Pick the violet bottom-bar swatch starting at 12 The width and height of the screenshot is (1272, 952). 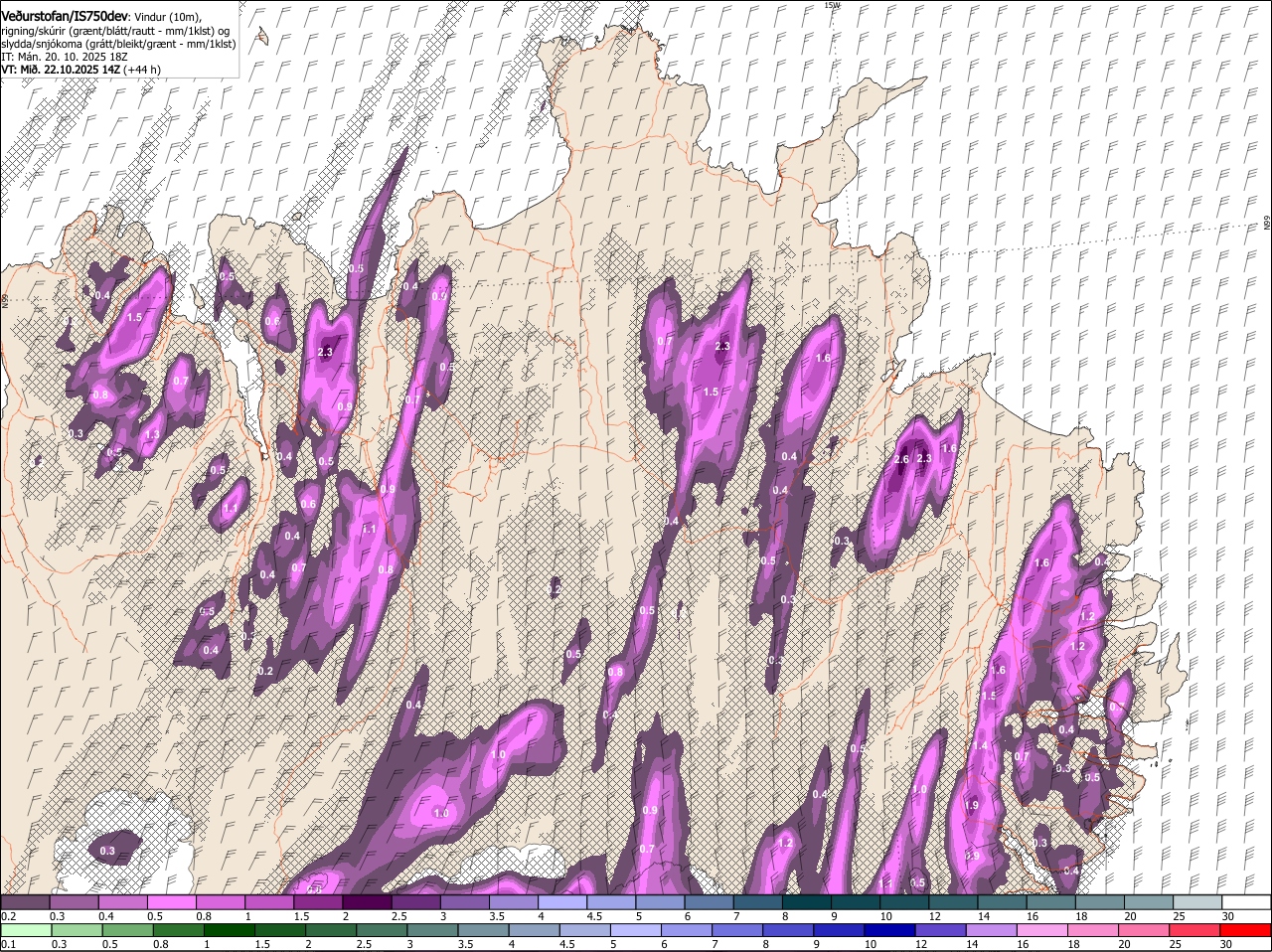pyautogui.click(x=940, y=930)
